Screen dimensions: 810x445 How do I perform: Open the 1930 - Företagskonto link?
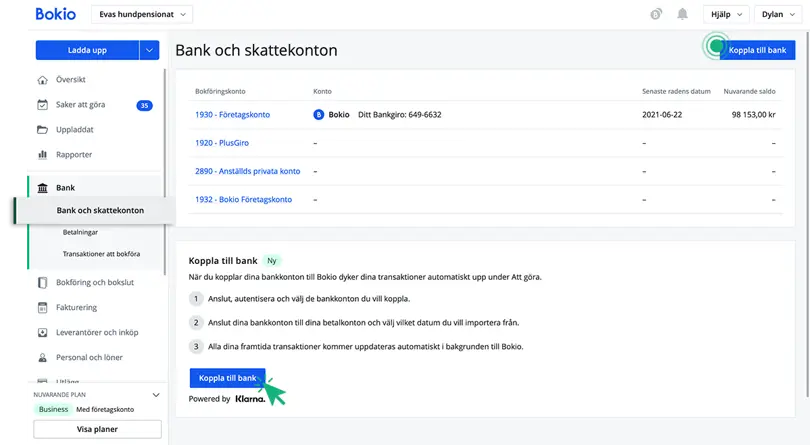coord(232,115)
